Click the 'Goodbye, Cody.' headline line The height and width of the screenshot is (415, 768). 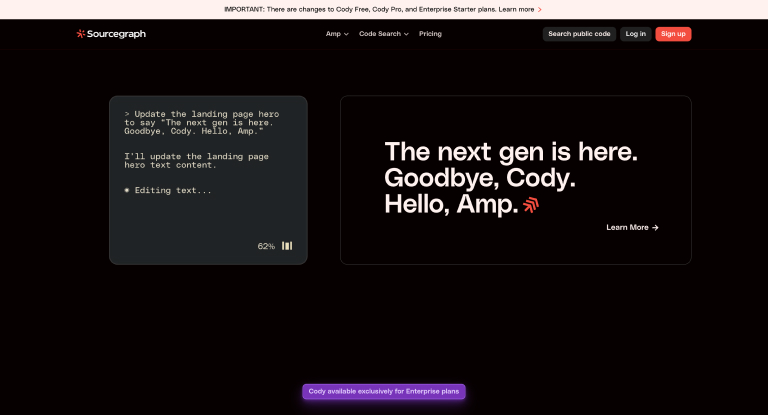[x=480, y=178]
